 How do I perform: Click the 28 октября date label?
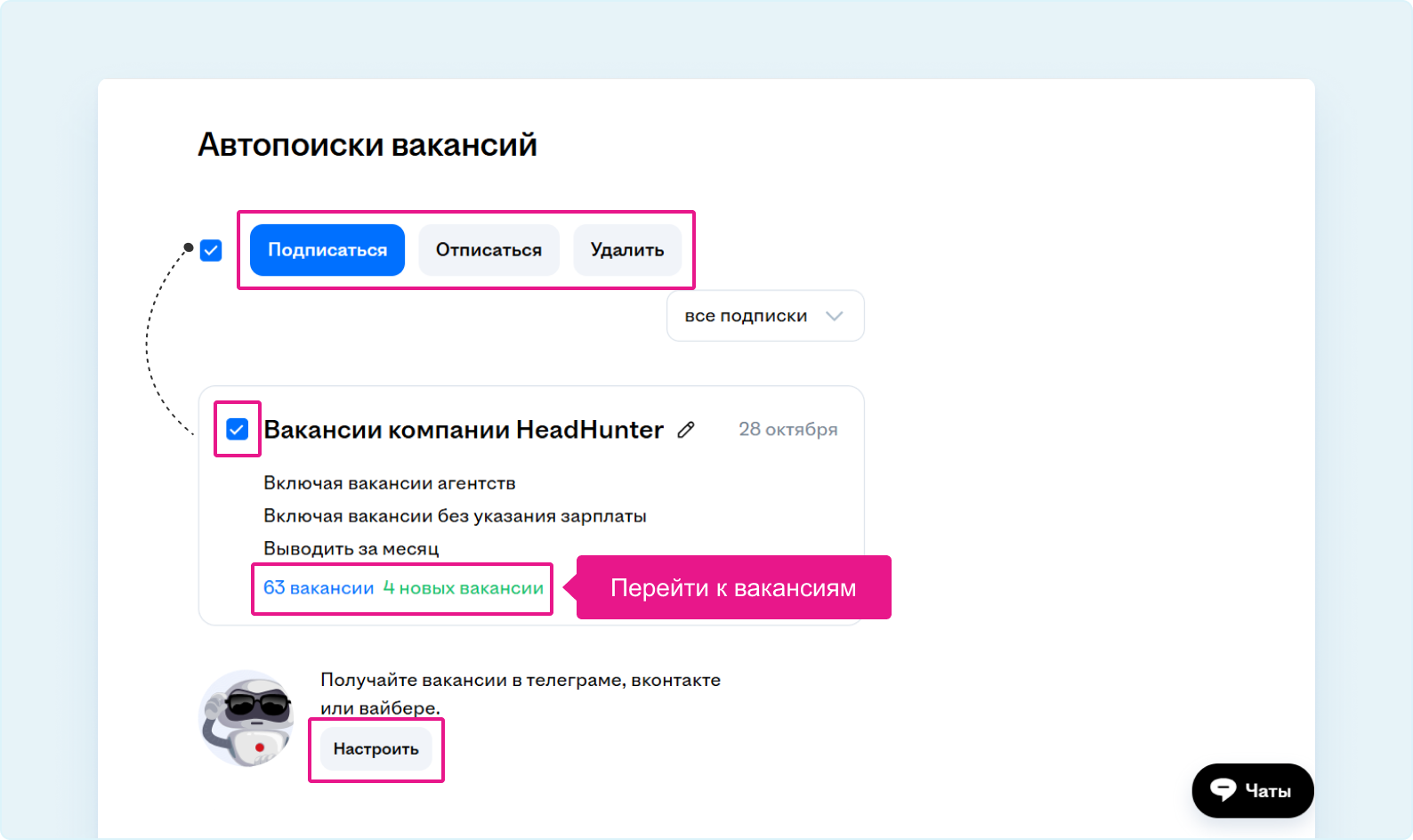click(x=787, y=430)
